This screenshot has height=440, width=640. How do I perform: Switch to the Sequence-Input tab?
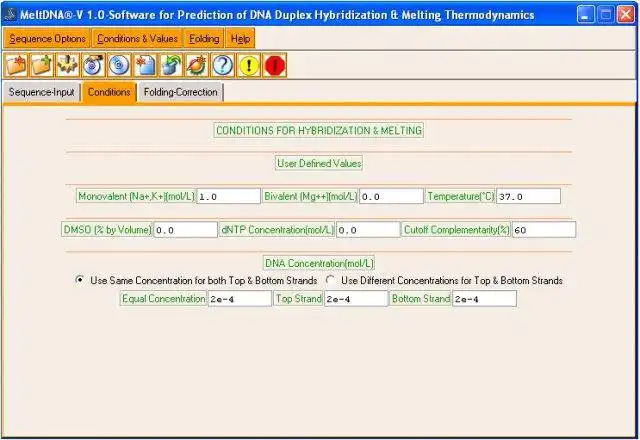coord(41,92)
